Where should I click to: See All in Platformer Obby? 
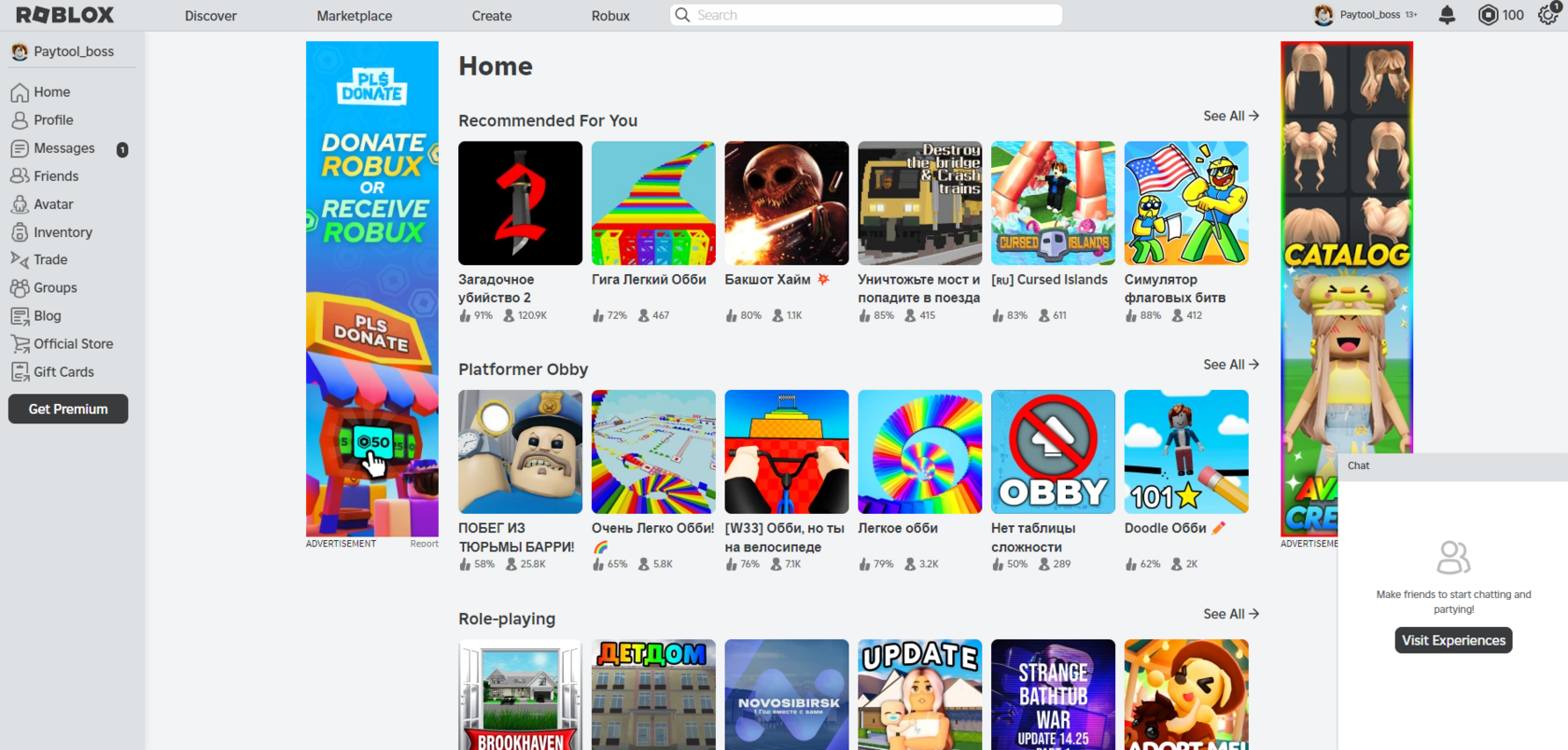pos(1231,365)
